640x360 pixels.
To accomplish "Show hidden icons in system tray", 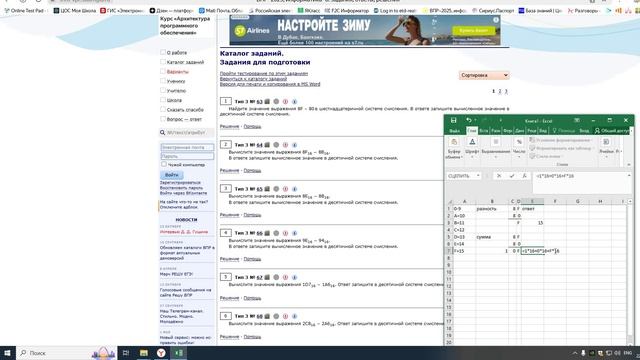I will (575, 353).
